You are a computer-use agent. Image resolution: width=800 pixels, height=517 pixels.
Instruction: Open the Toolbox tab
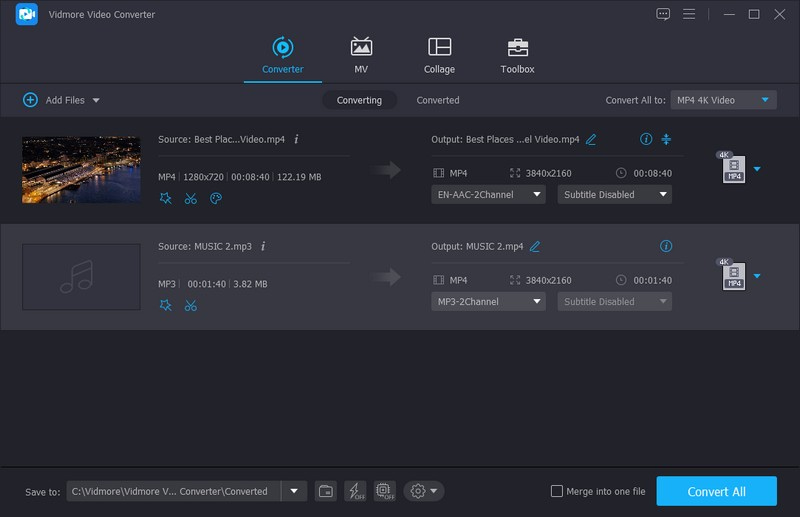click(x=517, y=56)
